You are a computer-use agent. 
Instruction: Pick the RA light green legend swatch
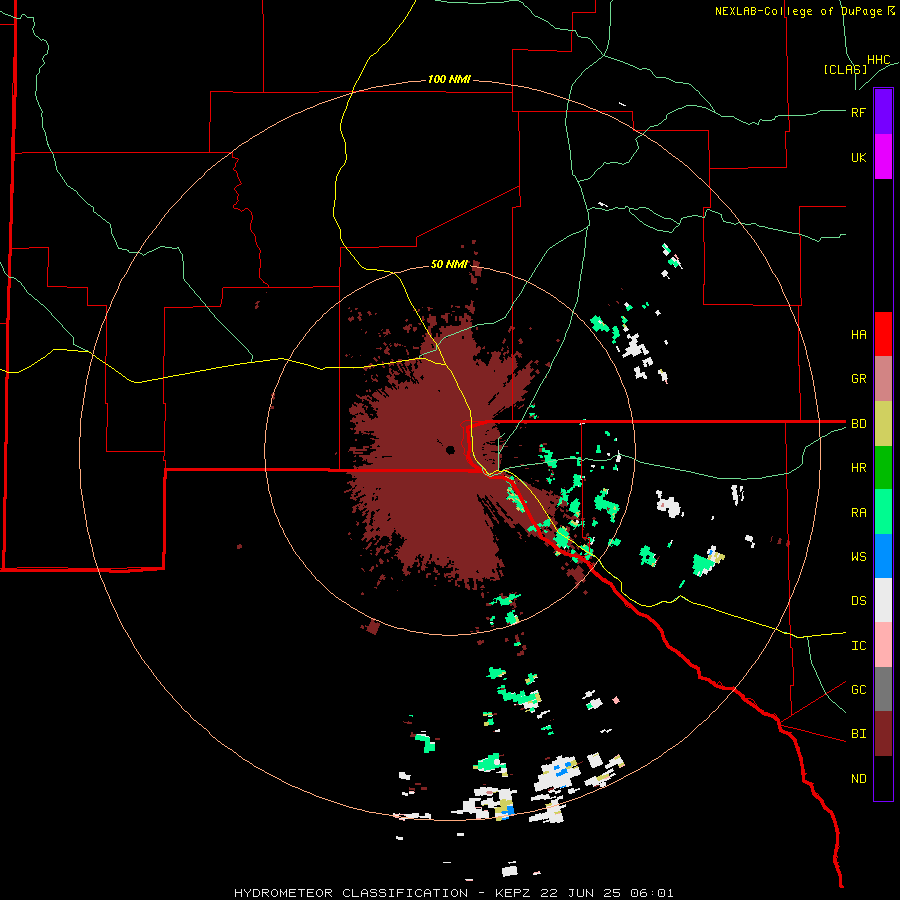pyautogui.click(x=883, y=512)
